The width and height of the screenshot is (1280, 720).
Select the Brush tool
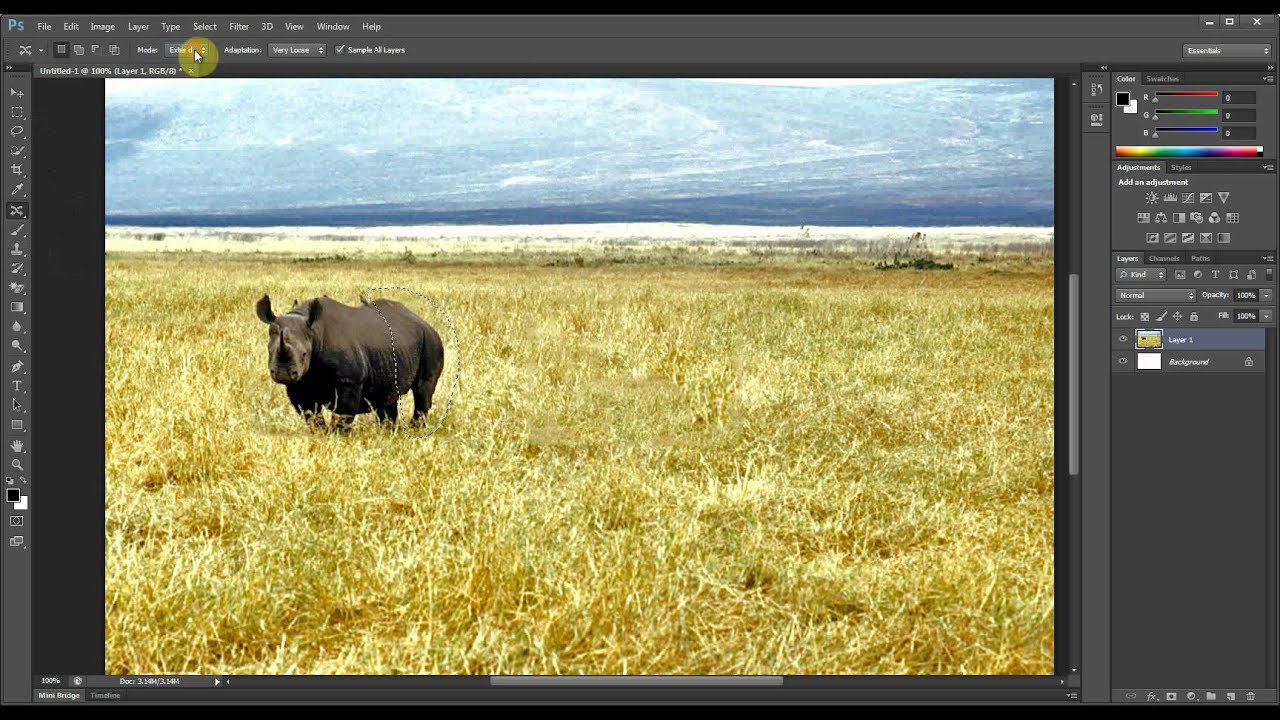point(17,230)
